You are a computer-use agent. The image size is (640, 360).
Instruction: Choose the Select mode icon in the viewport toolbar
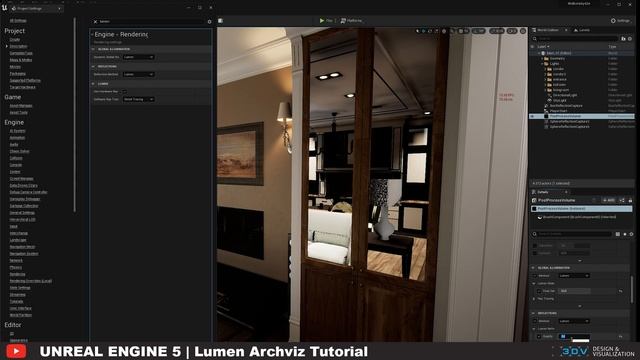pos(417,31)
